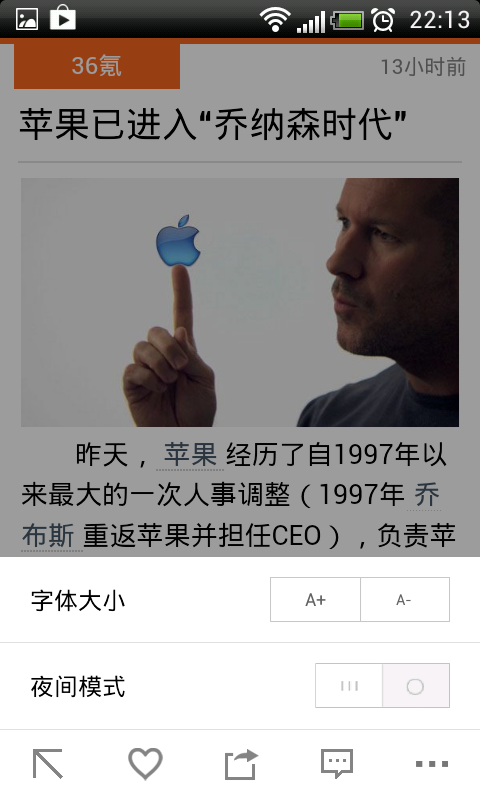Tap the back arrow icon
The height and width of the screenshot is (800, 480).
pos(47,764)
